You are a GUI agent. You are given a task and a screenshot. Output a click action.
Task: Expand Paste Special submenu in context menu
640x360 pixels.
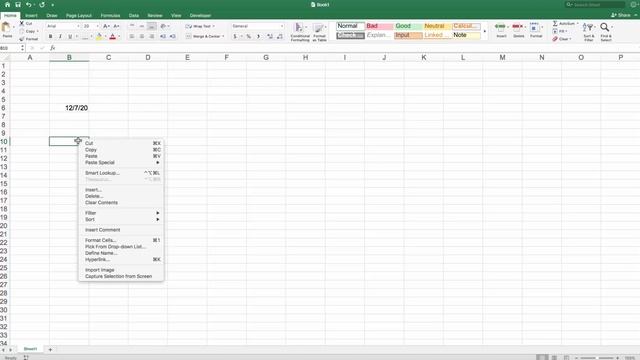122,162
